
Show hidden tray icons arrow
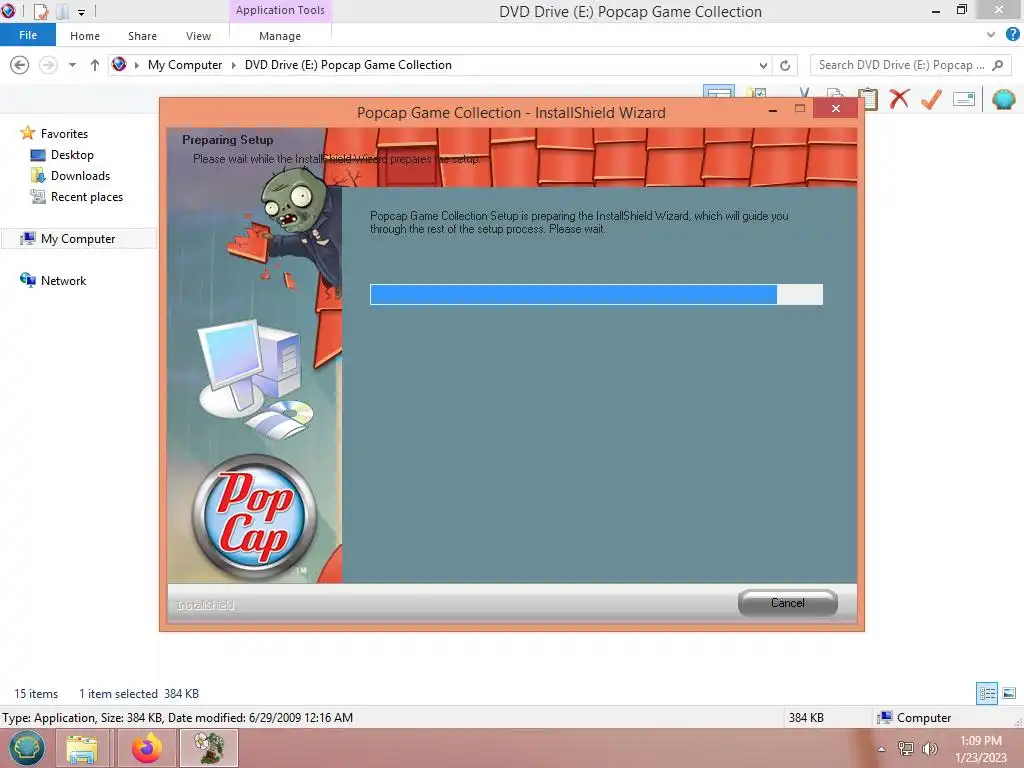(881, 749)
